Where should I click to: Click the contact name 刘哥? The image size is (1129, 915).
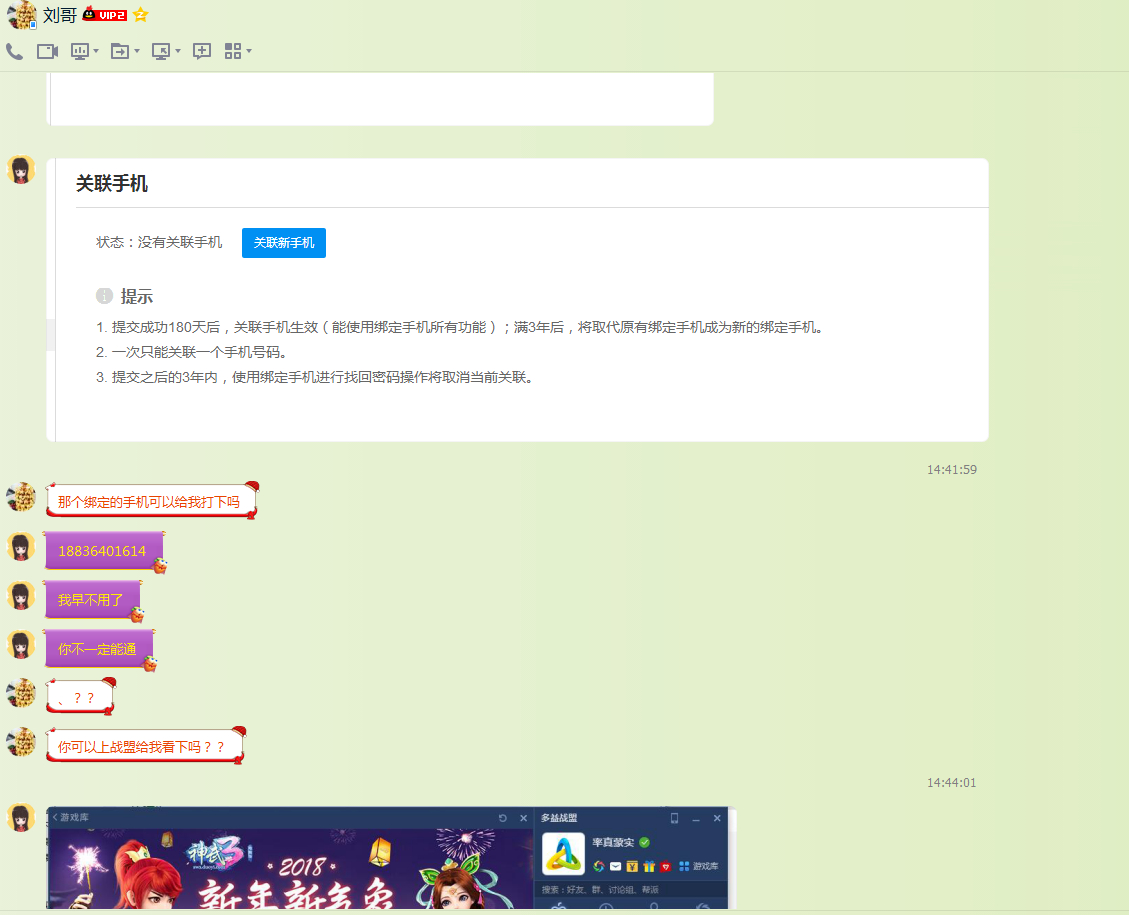click(x=60, y=15)
